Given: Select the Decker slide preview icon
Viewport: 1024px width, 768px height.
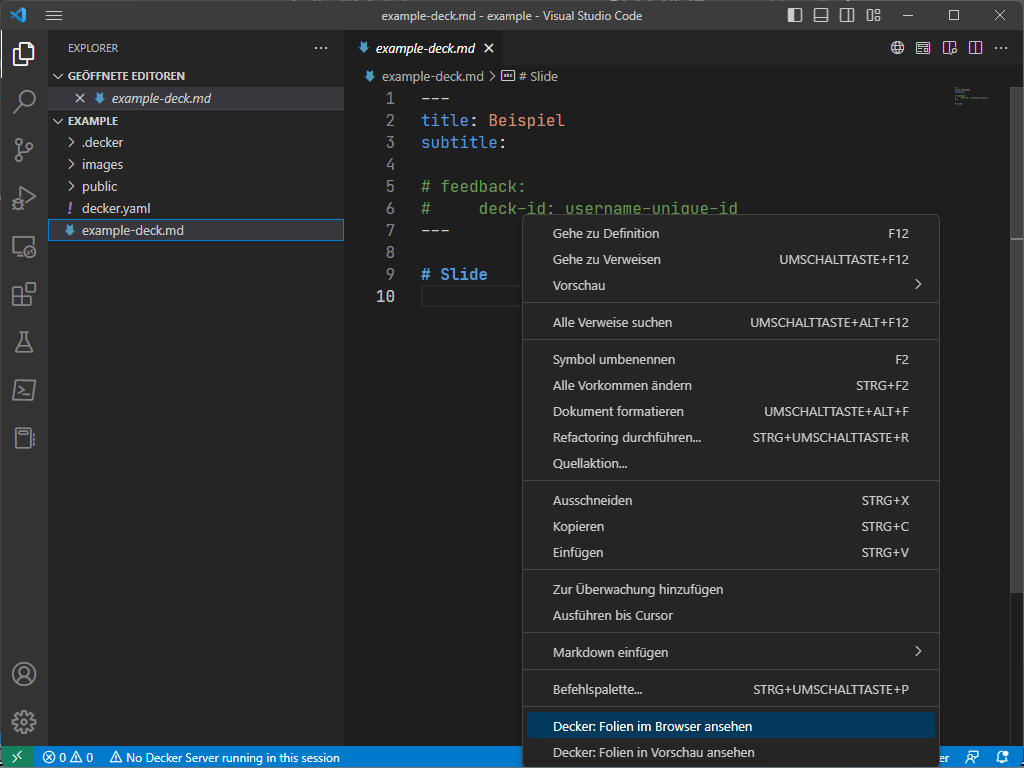Looking at the screenshot, I should coord(922,47).
